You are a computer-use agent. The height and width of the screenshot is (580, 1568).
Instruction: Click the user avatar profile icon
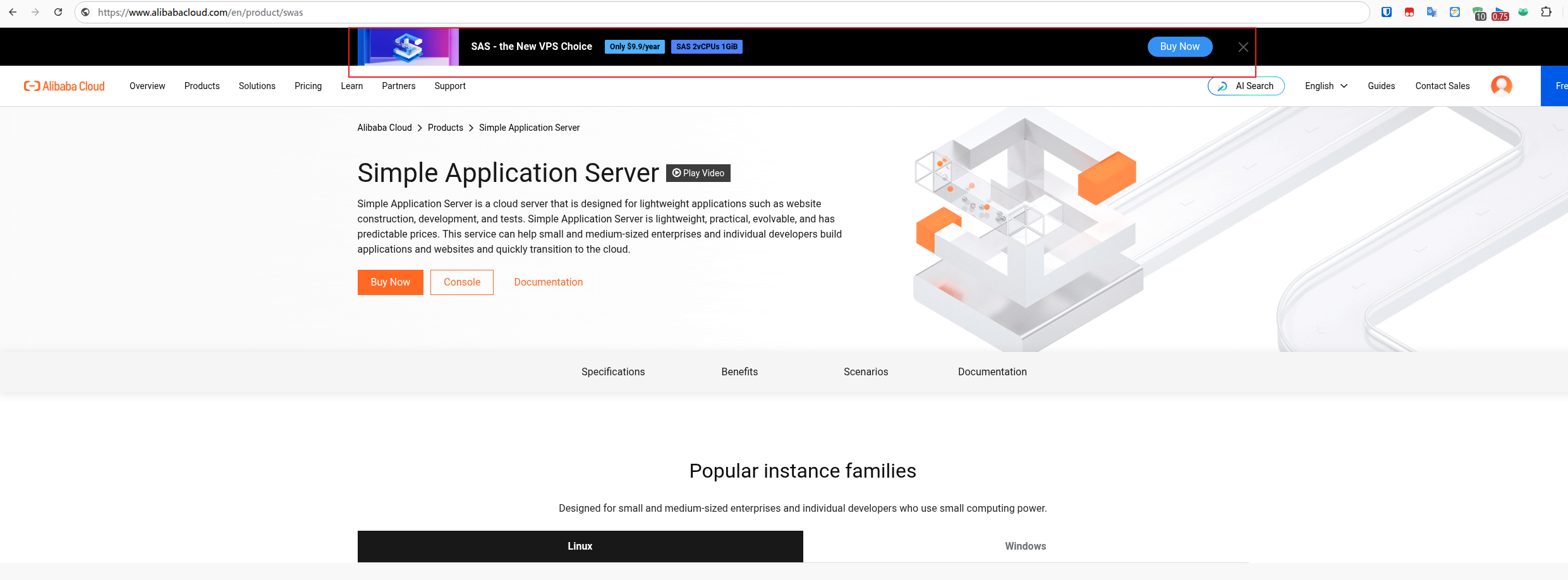pos(1501,85)
